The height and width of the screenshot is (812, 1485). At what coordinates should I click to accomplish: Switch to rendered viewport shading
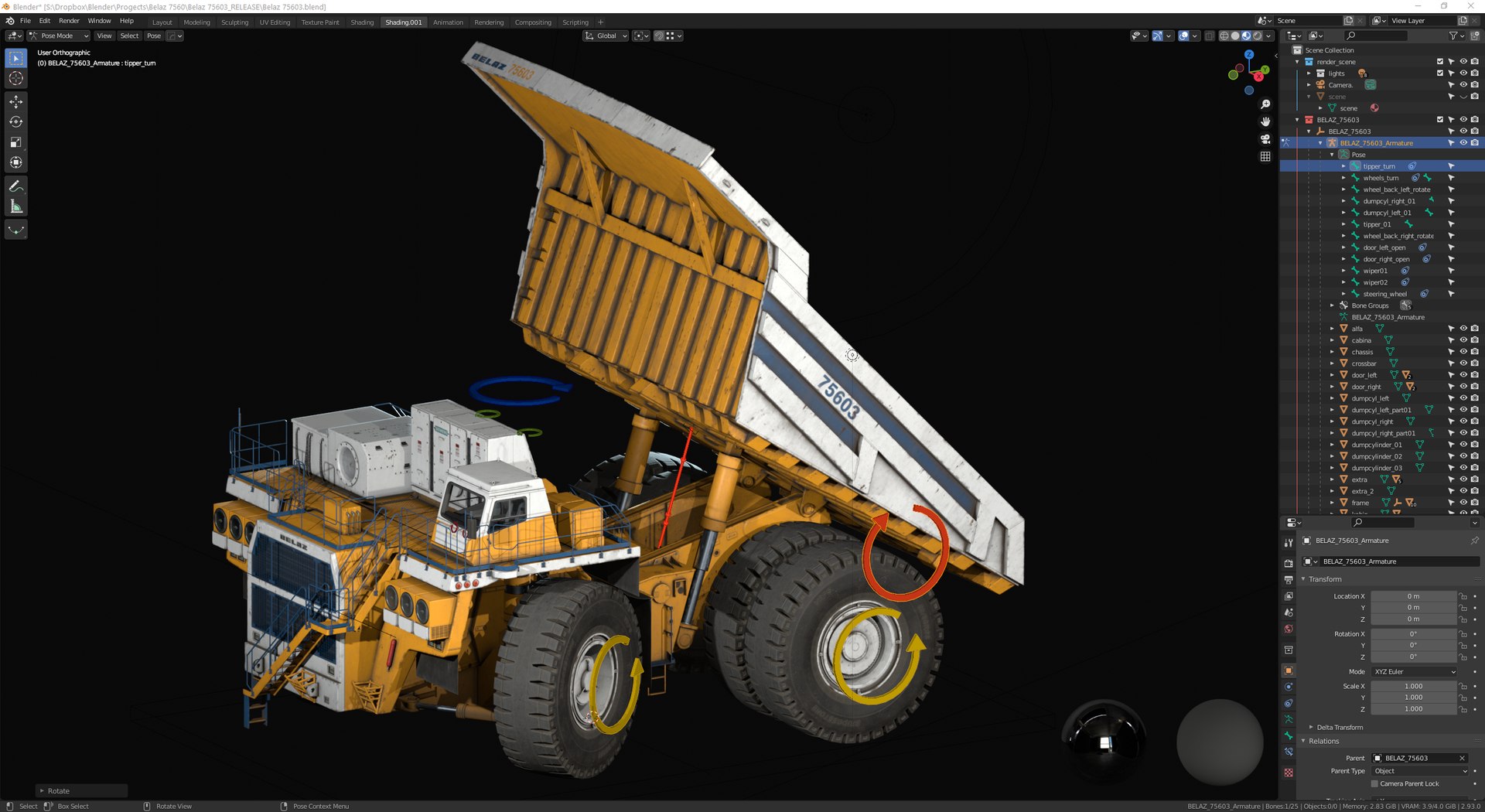(x=1258, y=36)
